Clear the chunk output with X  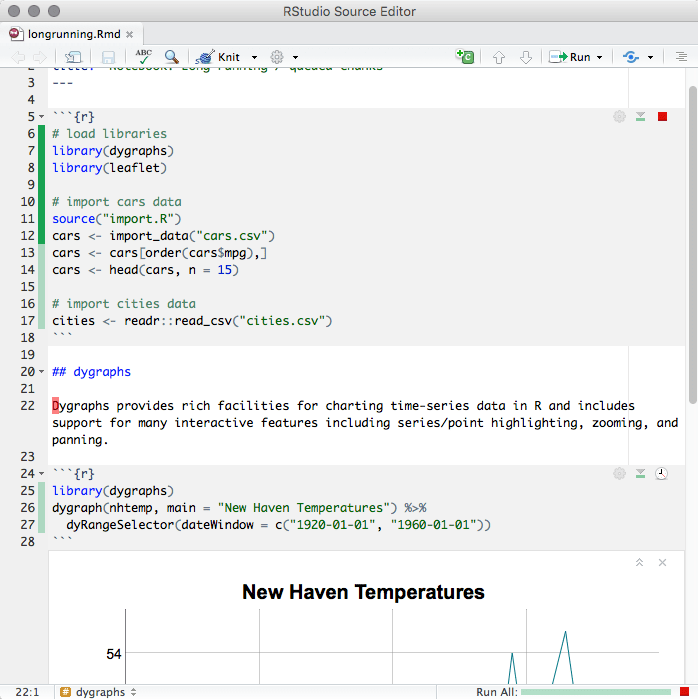[662, 563]
